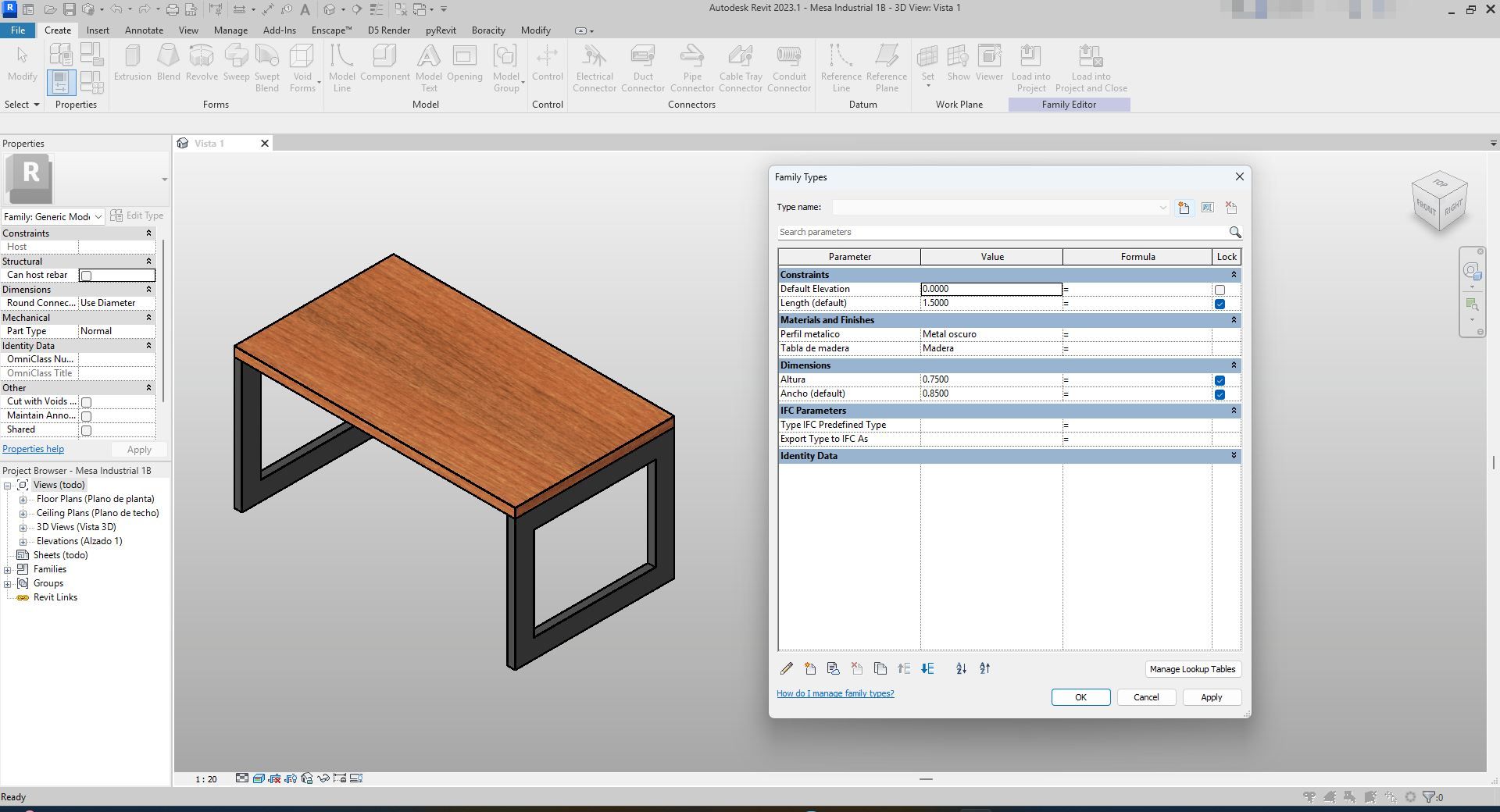Place a Pipe Connector
The image size is (1500, 812).
click(692, 68)
